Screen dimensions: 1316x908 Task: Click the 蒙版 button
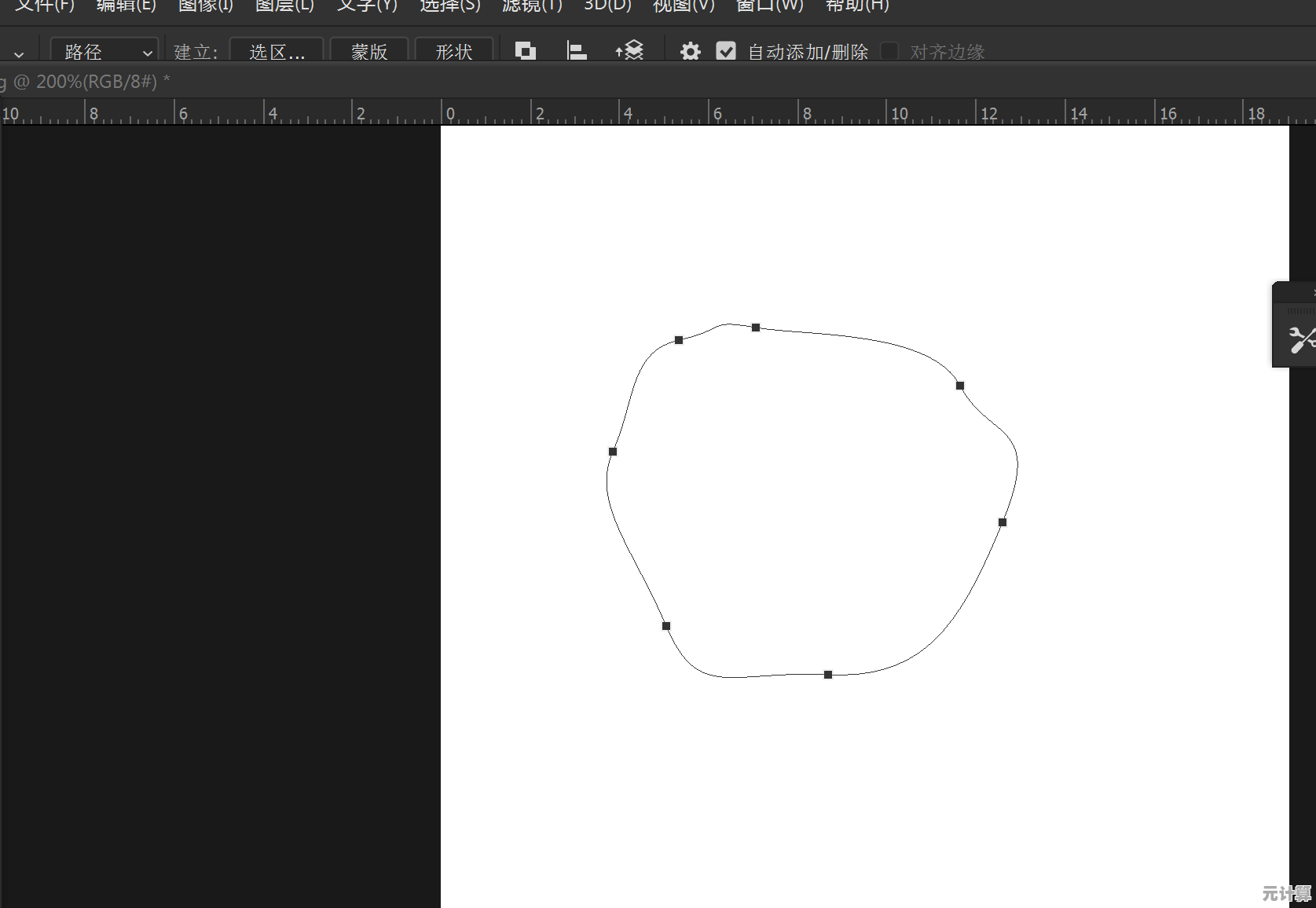click(369, 52)
